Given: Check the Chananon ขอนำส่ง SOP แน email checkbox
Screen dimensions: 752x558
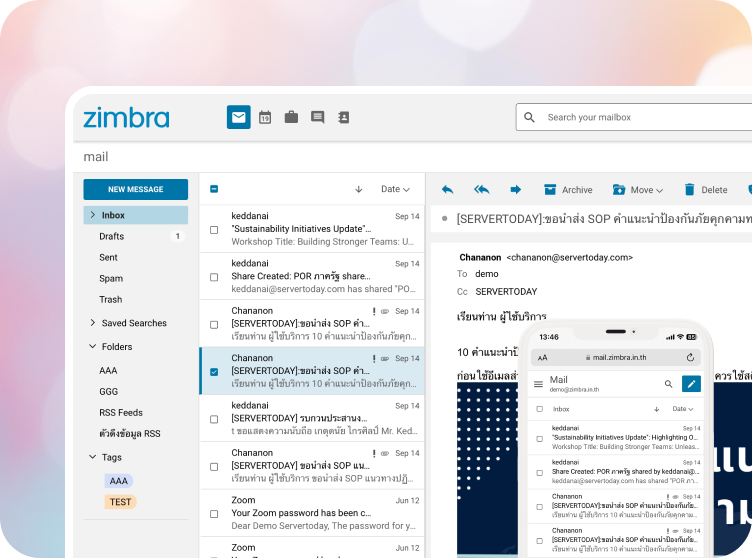Looking at the screenshot, I should click(x=214, y=467).
